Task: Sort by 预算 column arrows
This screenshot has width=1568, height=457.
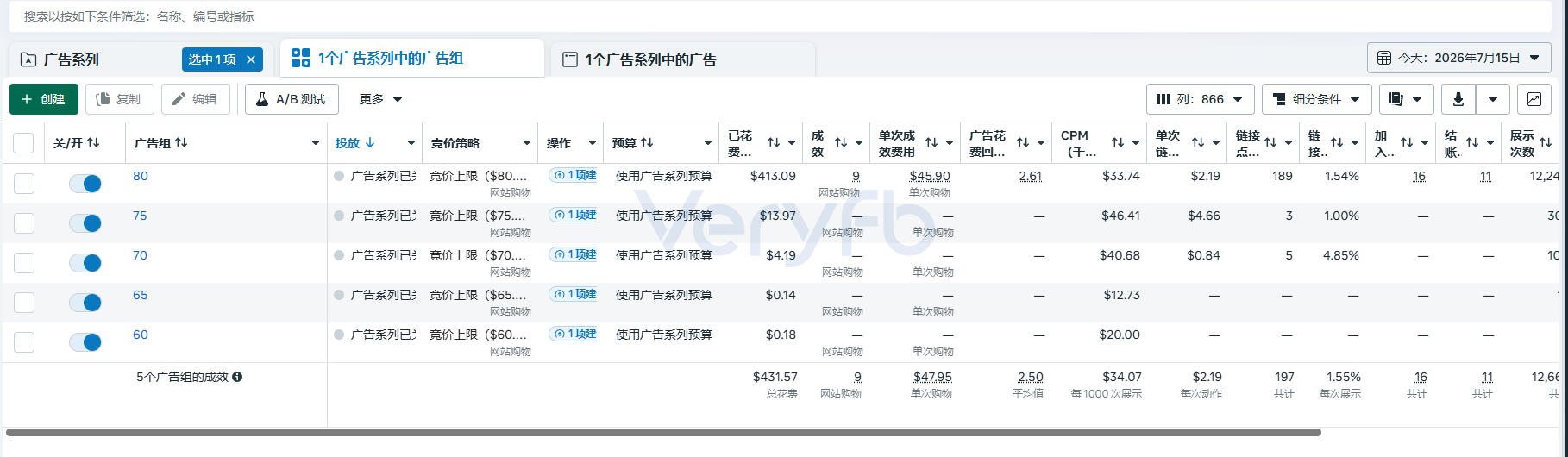Action: tap(647, 143)
